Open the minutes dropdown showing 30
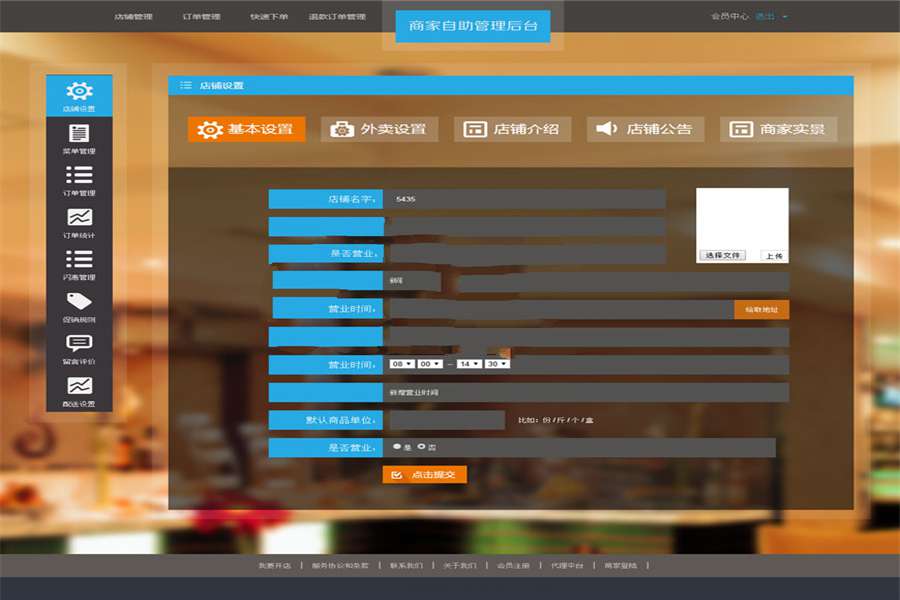The image size is (900, 600). pyautogui.click(x=497, y=363)
